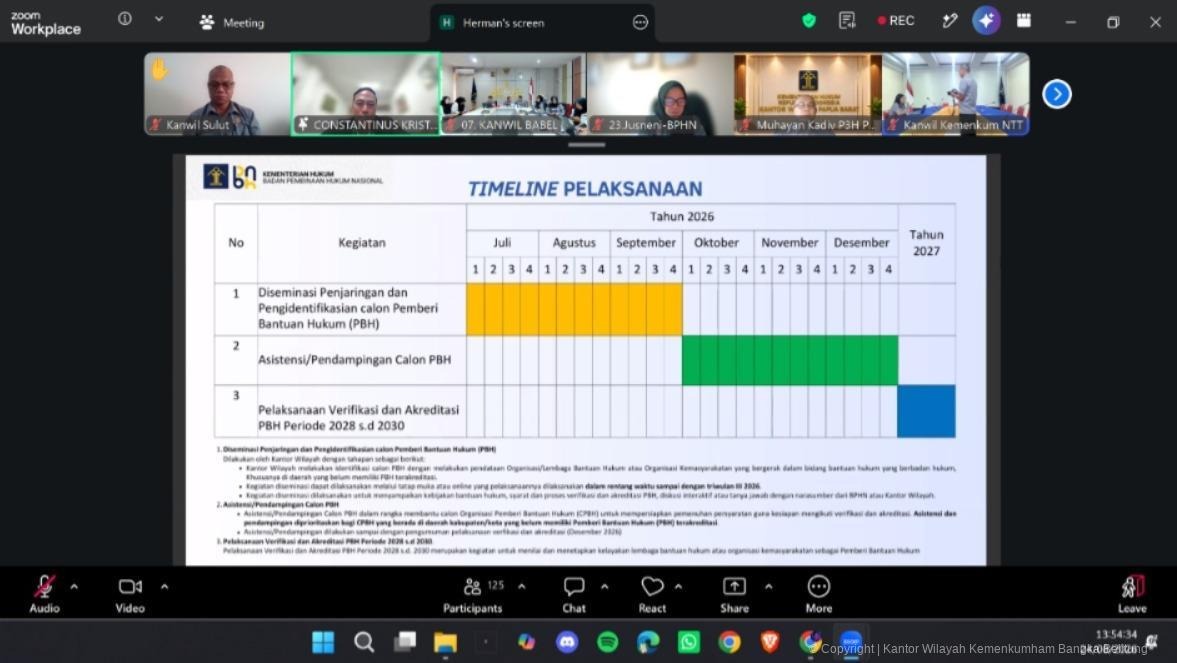Screen dimensions: 1177x663
Task: Click Asistensi/Pendampingan Calon PBH row text
Action: [x=354, y=360]
